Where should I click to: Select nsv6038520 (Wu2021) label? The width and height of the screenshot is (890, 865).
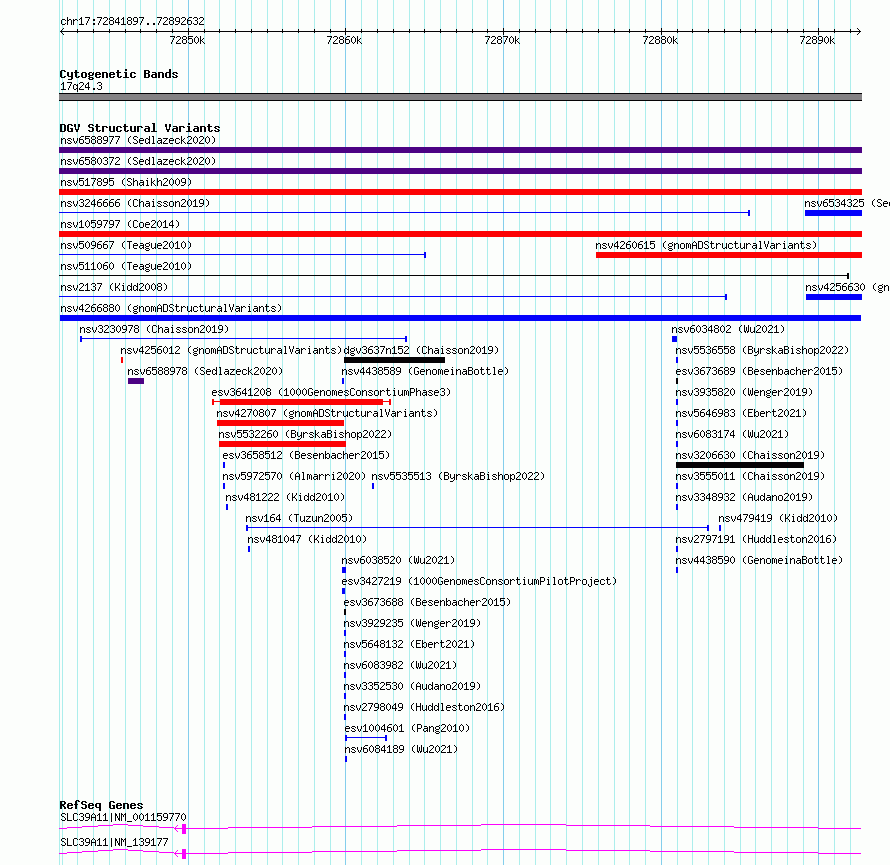[398, 560]
